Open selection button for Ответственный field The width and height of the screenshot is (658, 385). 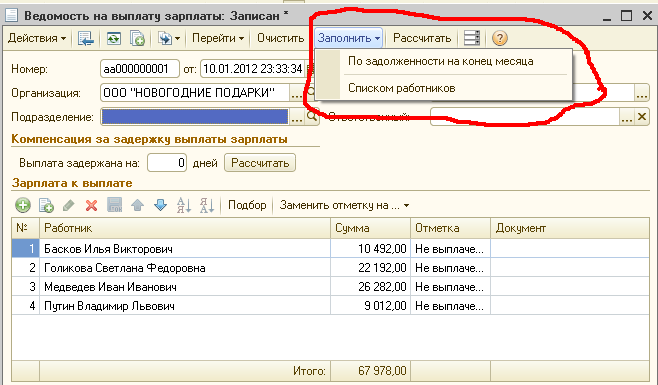coord(627,117)
